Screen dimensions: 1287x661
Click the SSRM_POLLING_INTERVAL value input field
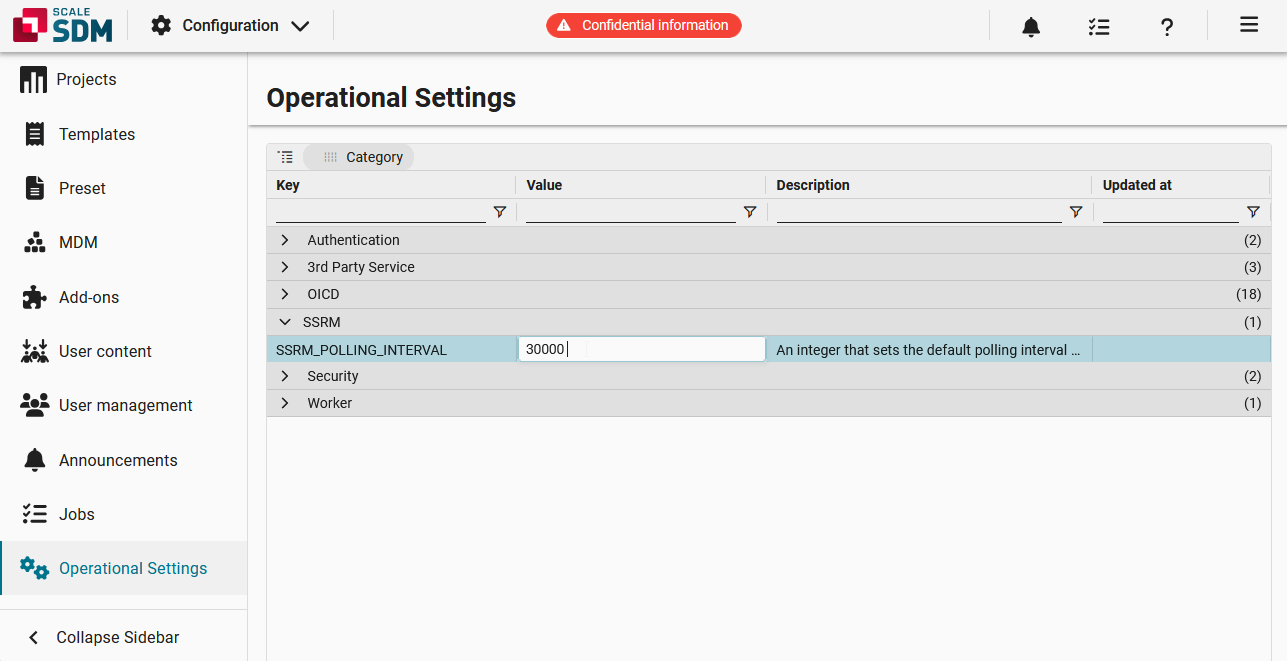(641, 349)
